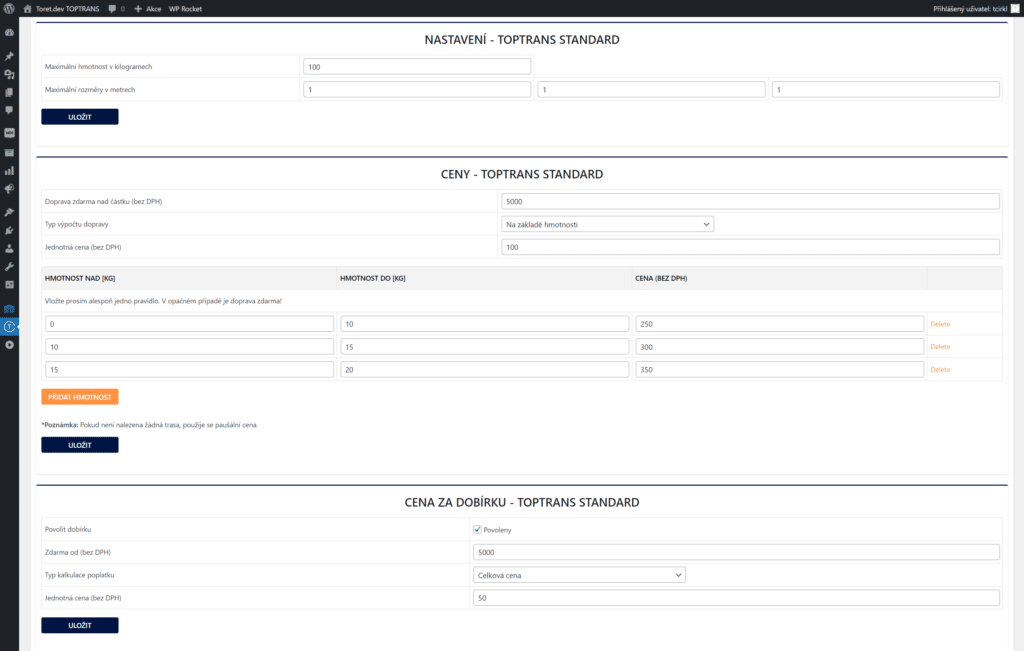Click the collapse-menu play icon in sidebar

point(9,345)
